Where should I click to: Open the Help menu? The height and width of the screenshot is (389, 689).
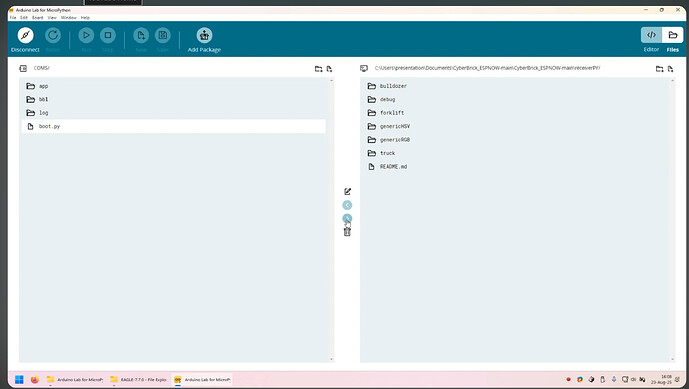click(x=85, y=18)
